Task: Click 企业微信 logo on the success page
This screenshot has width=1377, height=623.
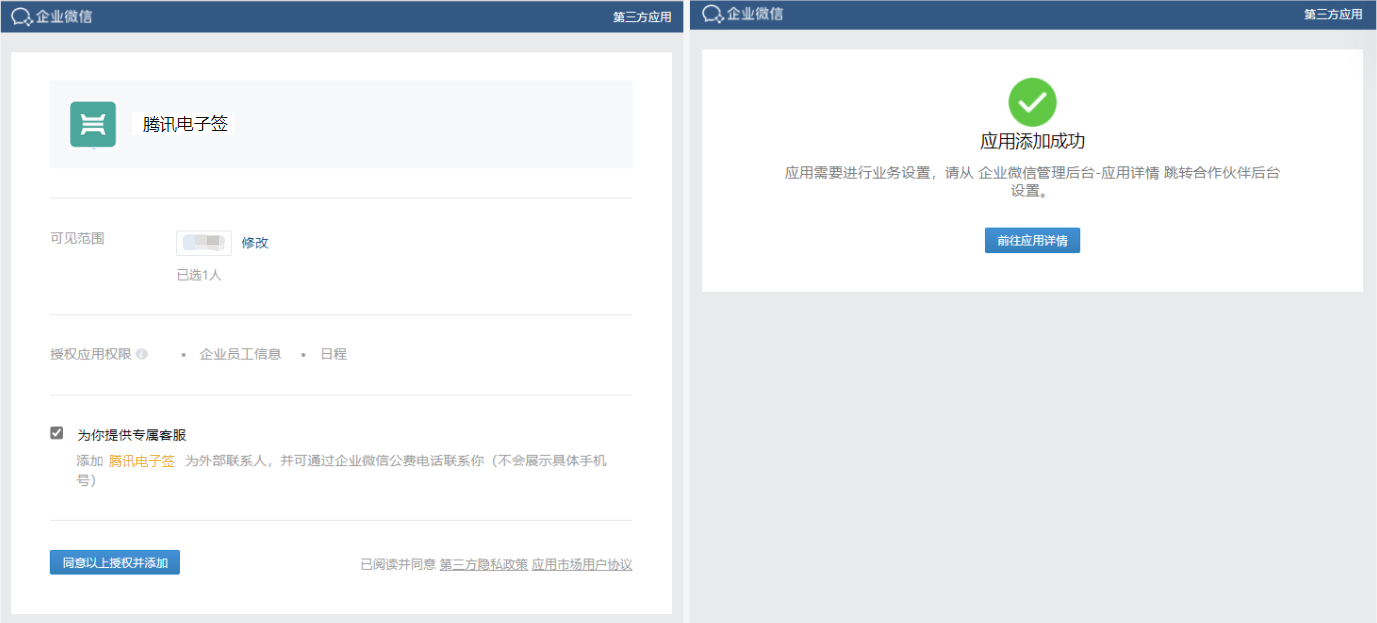Action: point(743,14)
